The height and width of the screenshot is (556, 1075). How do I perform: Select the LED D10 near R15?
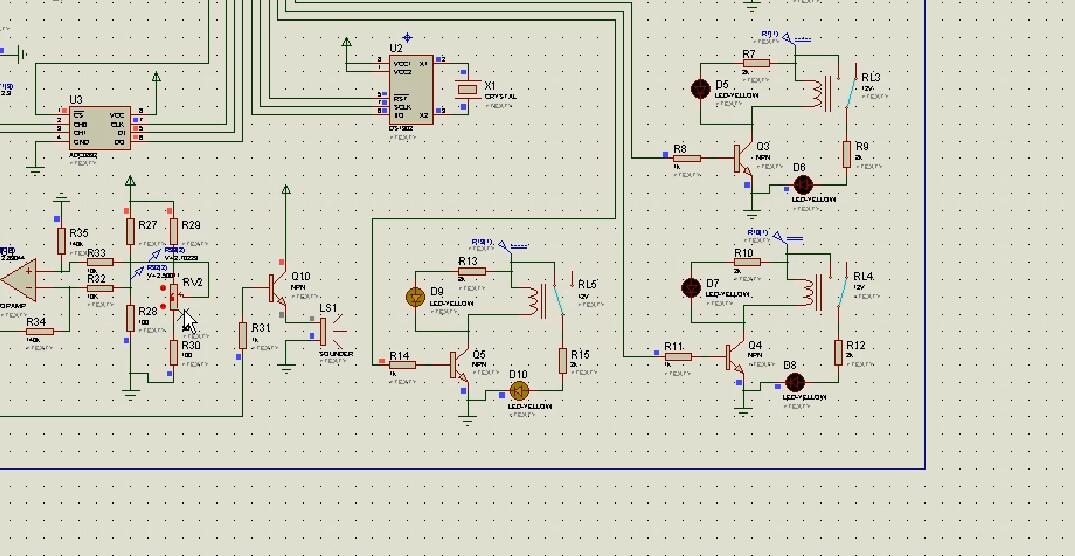pyautogui.click(x=520, y=391)
